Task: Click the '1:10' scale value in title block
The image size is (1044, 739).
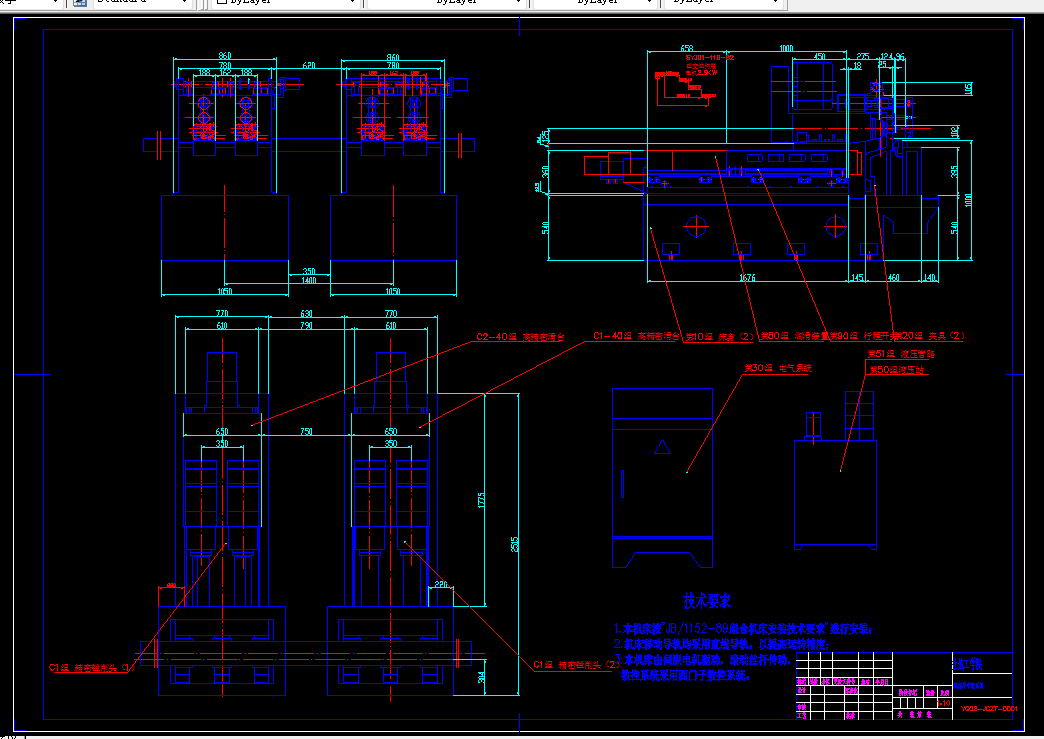Action: tap(944, 703)
